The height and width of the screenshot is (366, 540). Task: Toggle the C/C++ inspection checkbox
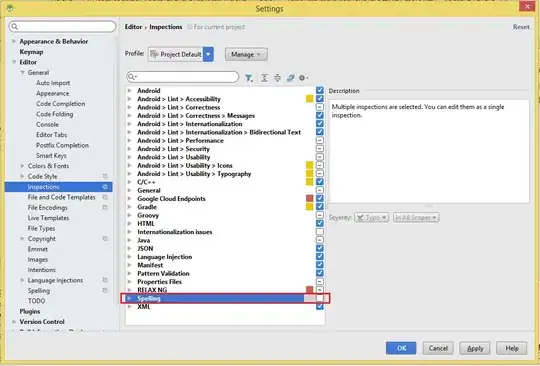pos(320,182)
